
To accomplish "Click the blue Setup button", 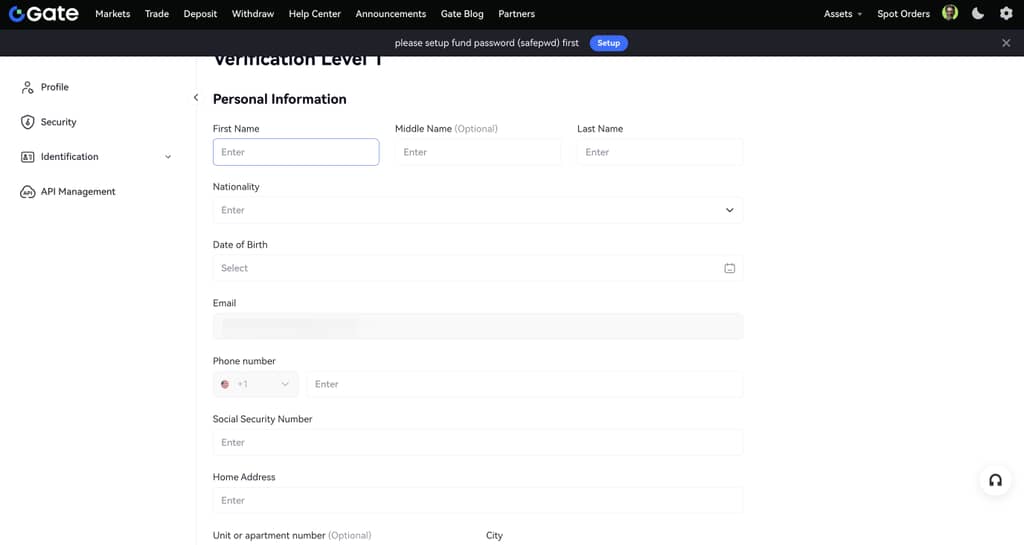I will [x=608, y=43].
